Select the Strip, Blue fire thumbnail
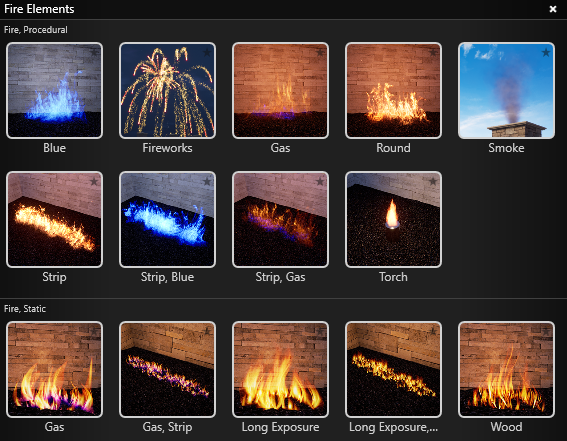Image resolution: width=567 pixels, height=441 pixels. [167, 219]
